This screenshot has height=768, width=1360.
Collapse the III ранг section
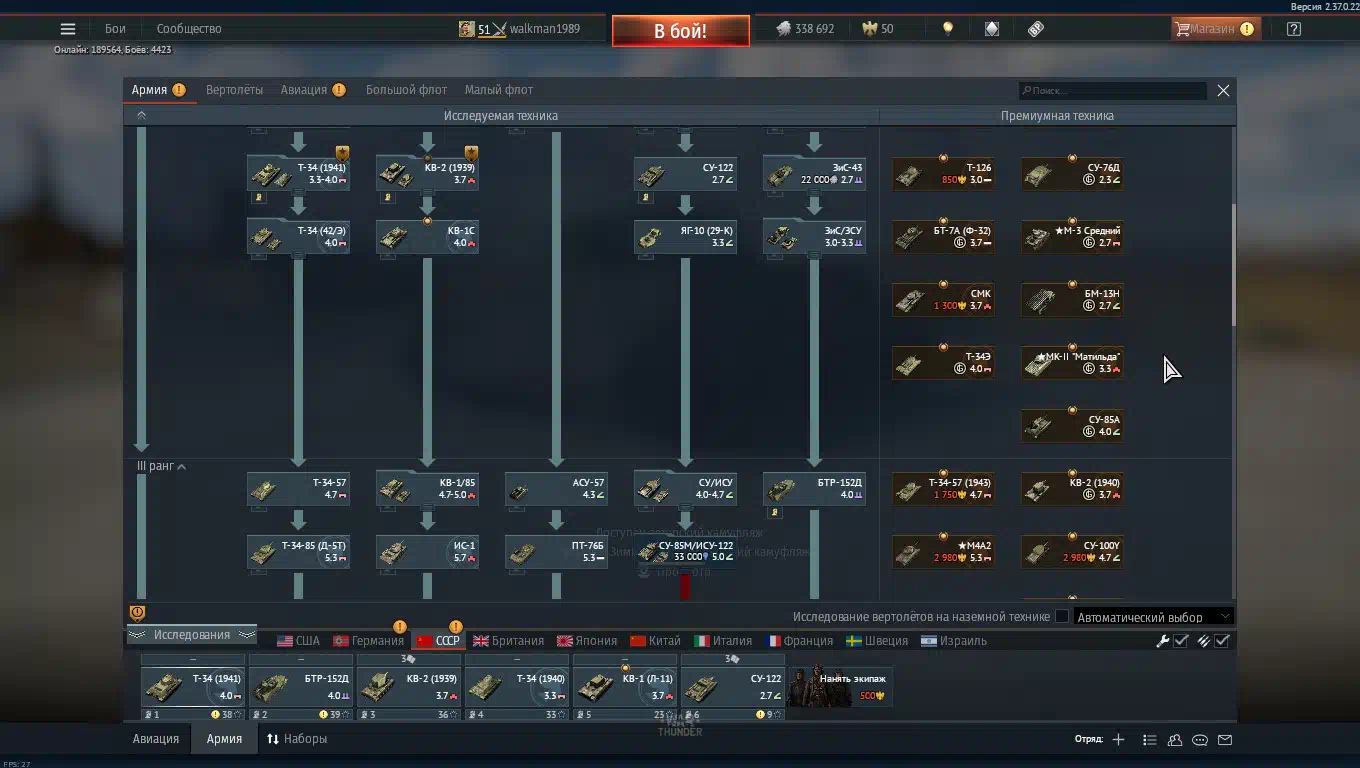161,466
